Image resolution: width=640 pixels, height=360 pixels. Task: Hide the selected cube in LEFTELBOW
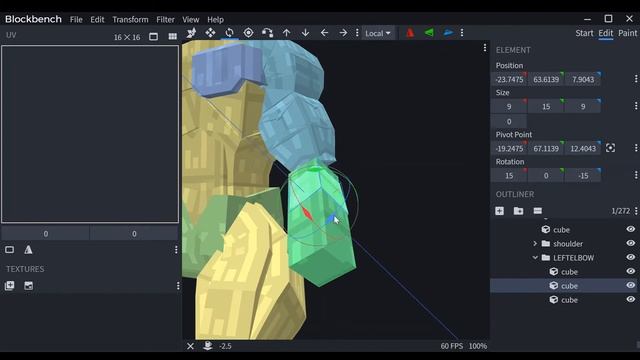(631, 285)
